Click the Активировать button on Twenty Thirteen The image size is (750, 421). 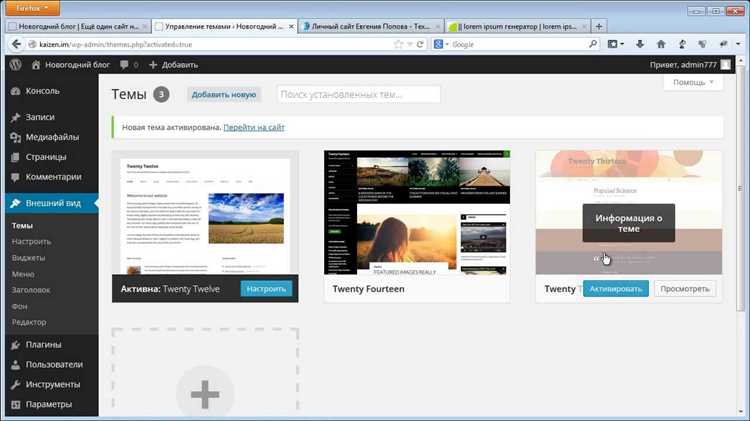(615, 289)
